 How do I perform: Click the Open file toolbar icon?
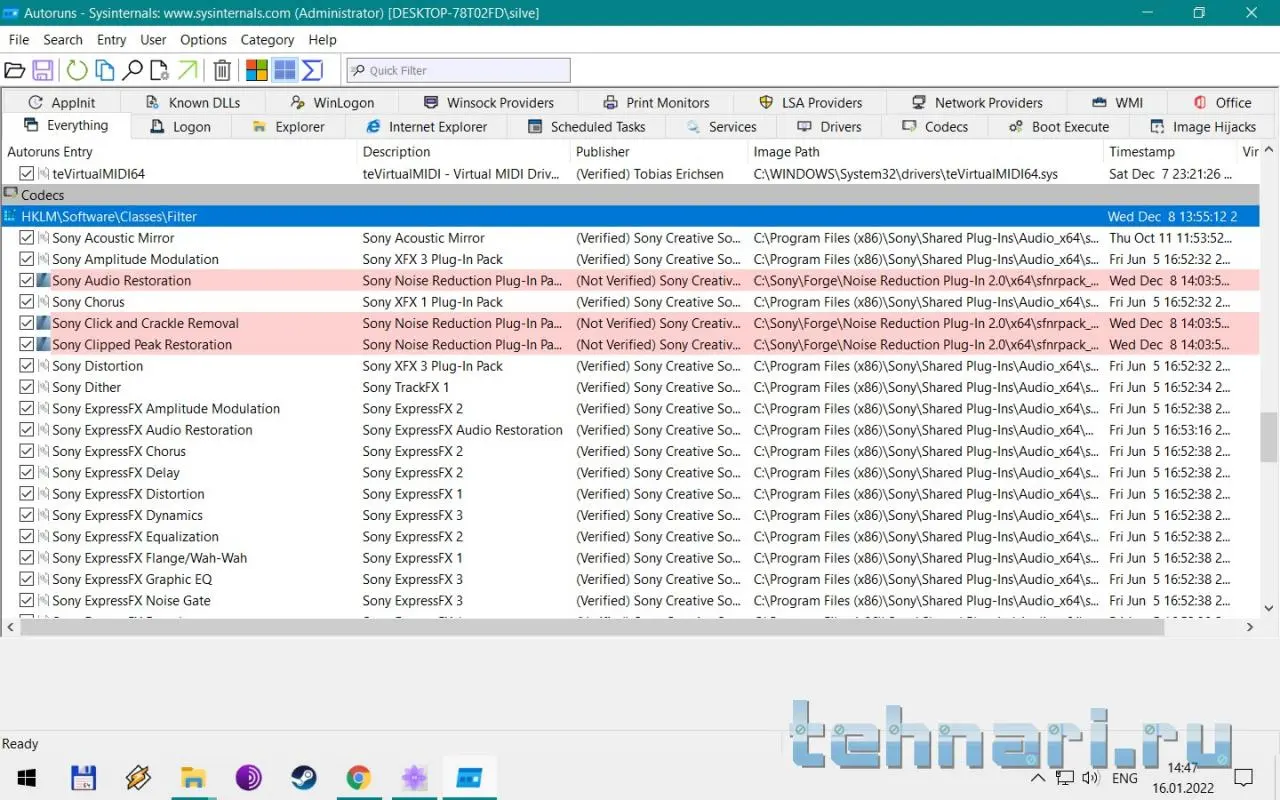pyautogui.click(x=14, y=70)
